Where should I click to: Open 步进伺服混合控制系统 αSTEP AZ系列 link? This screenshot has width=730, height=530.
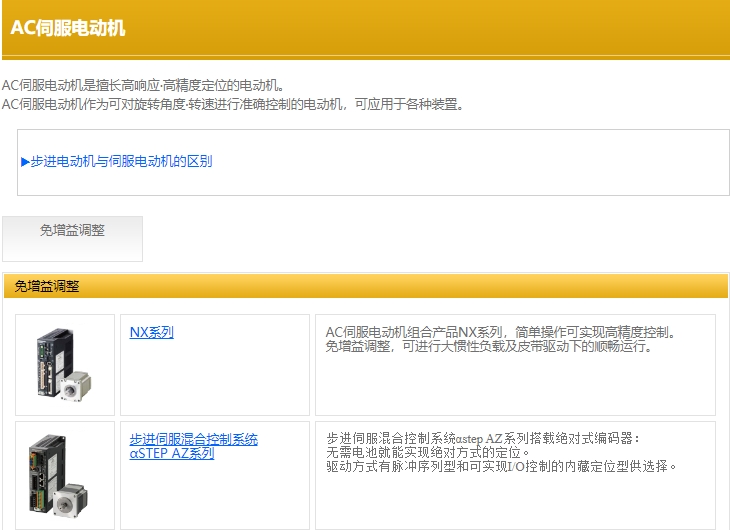[194, 446]
